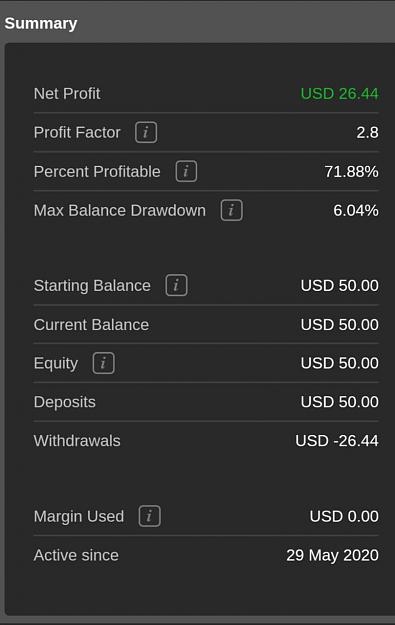Open info icon next to Profit Factor
This screenshot has width=395, height=625.
pyautogui.click(x=146, y=132)
